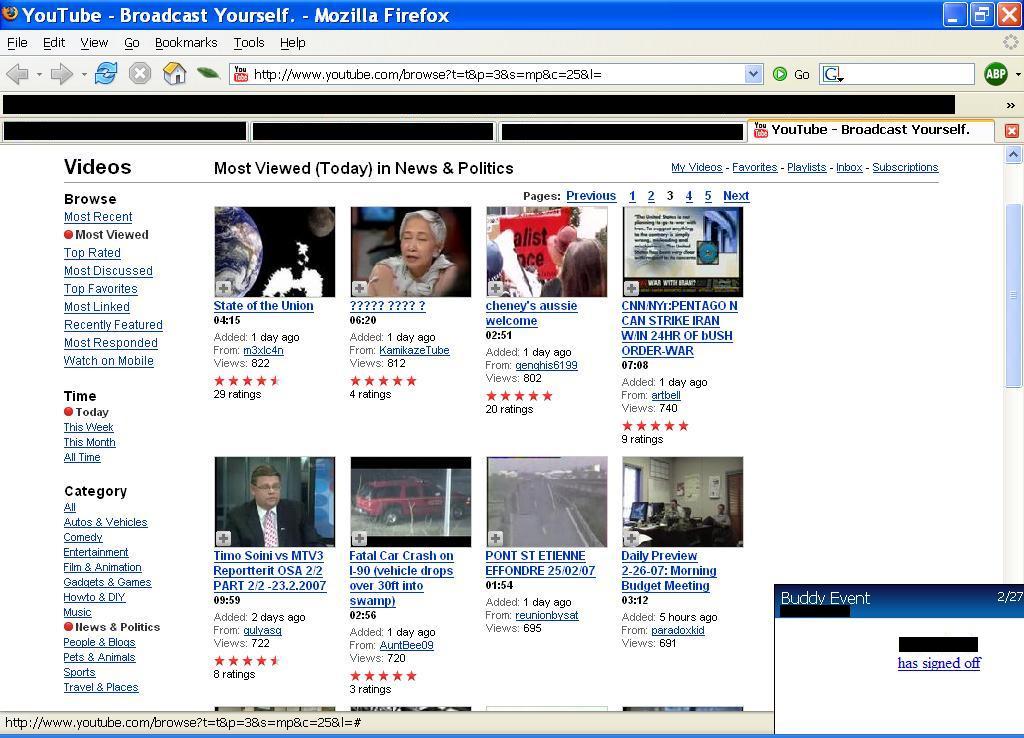This screenshot has width=1024, height=738.
Task: Open Fatal Car Crash video thumbnail
Action: (410, 502)
